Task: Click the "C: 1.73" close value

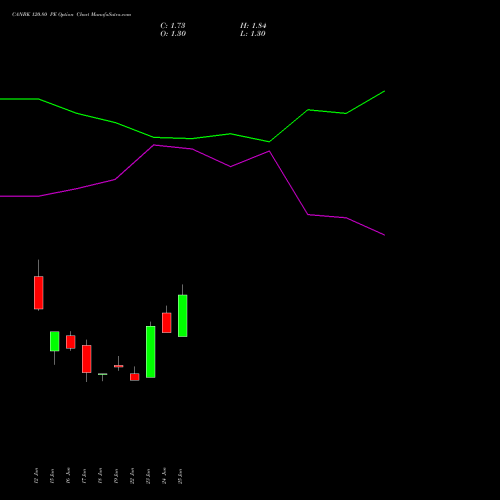Action: coord(173,26)
